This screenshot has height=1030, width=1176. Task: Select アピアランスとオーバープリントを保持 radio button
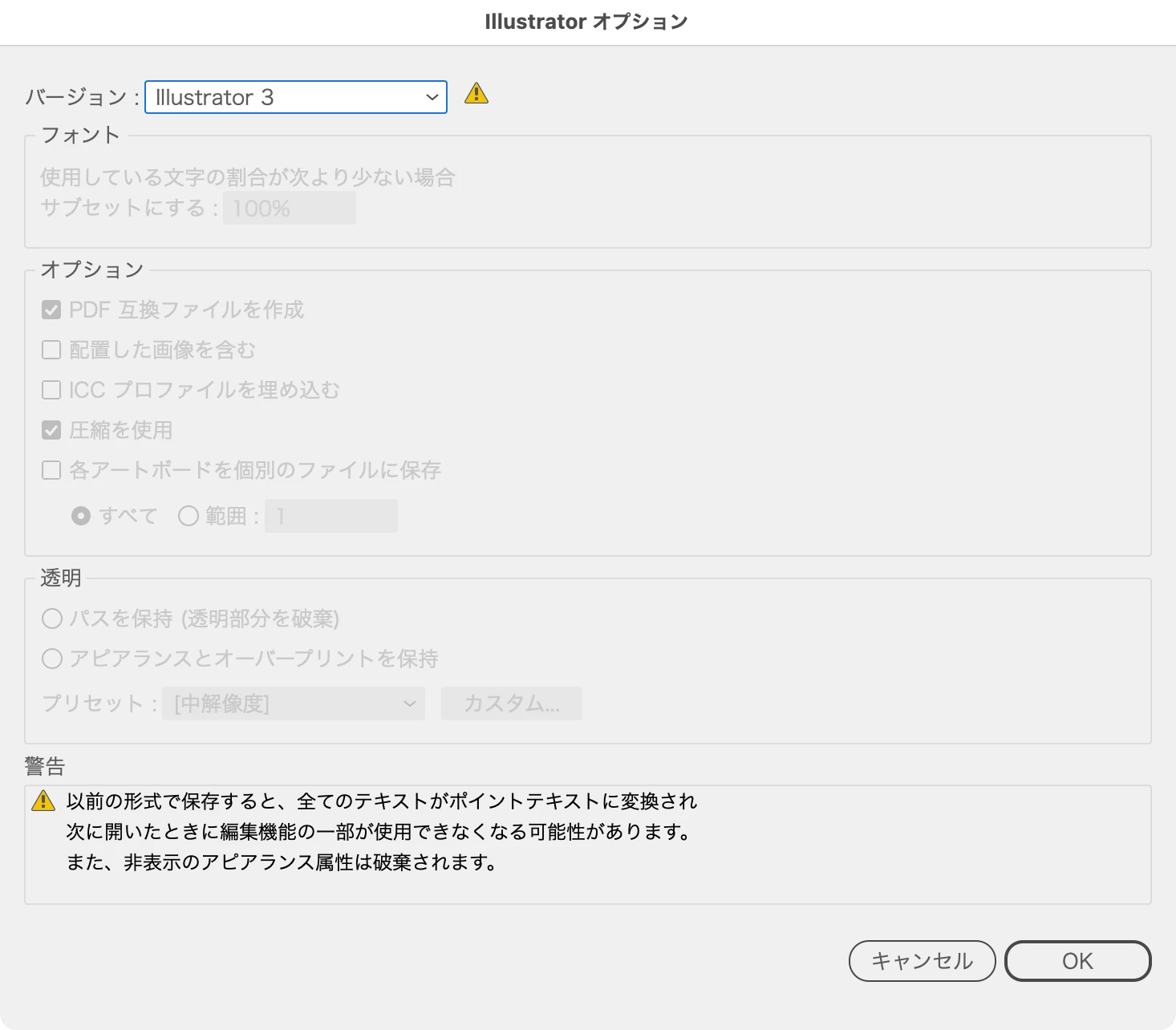(52, 659)
